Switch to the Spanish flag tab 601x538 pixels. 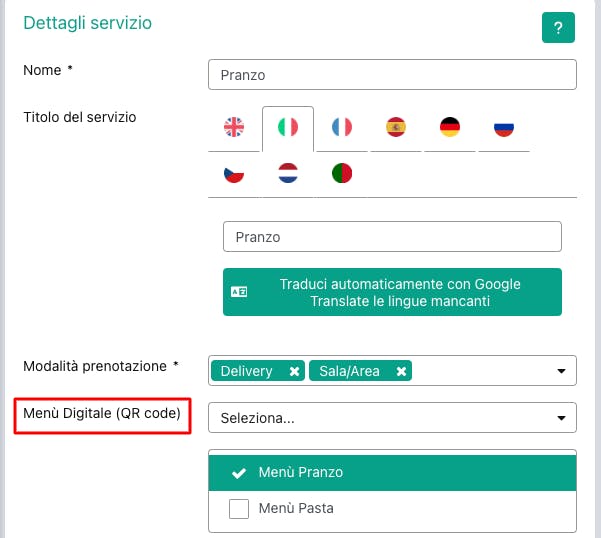(396, 127)
